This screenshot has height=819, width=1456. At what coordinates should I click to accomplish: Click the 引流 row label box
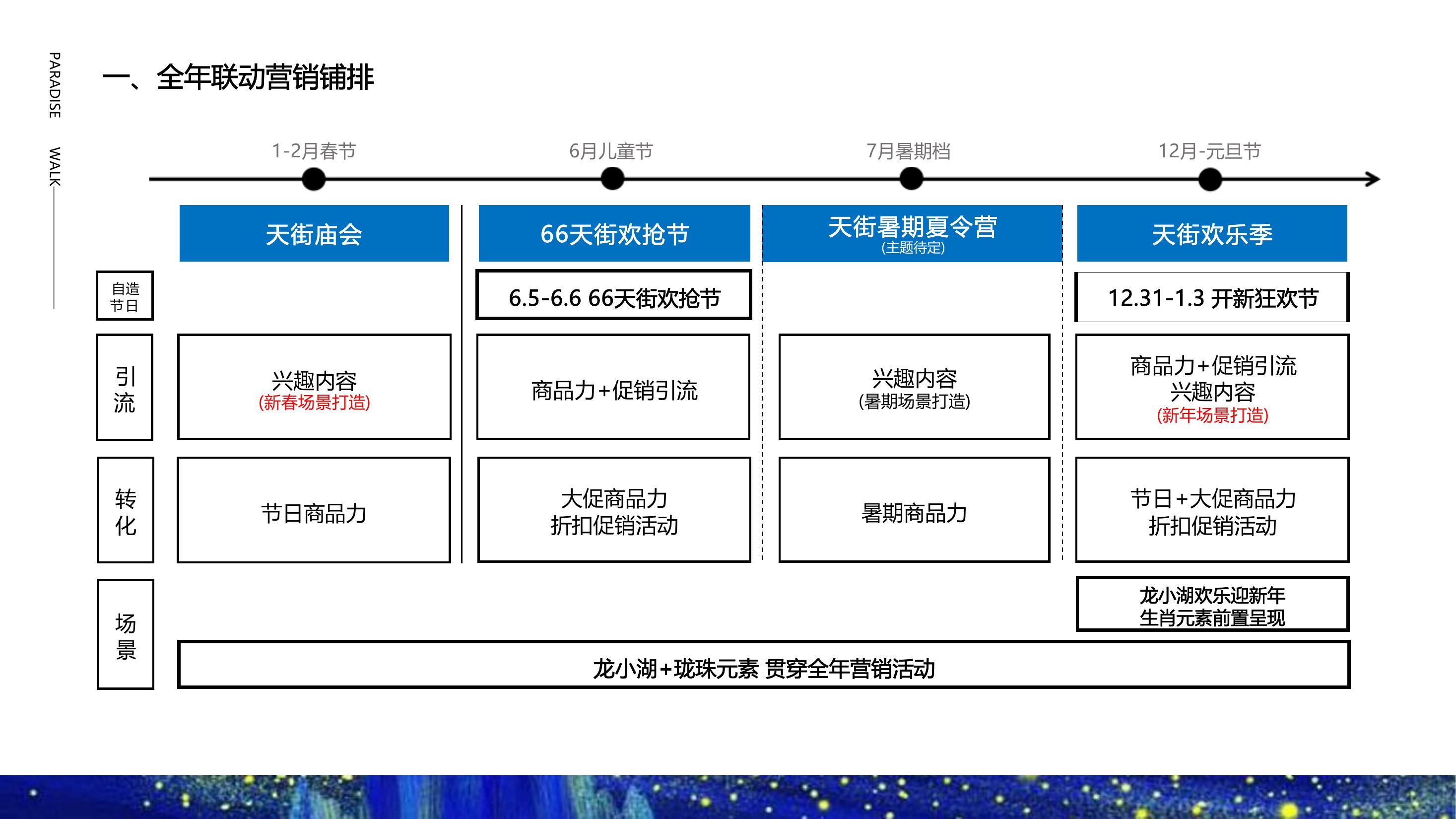point(125,387)
